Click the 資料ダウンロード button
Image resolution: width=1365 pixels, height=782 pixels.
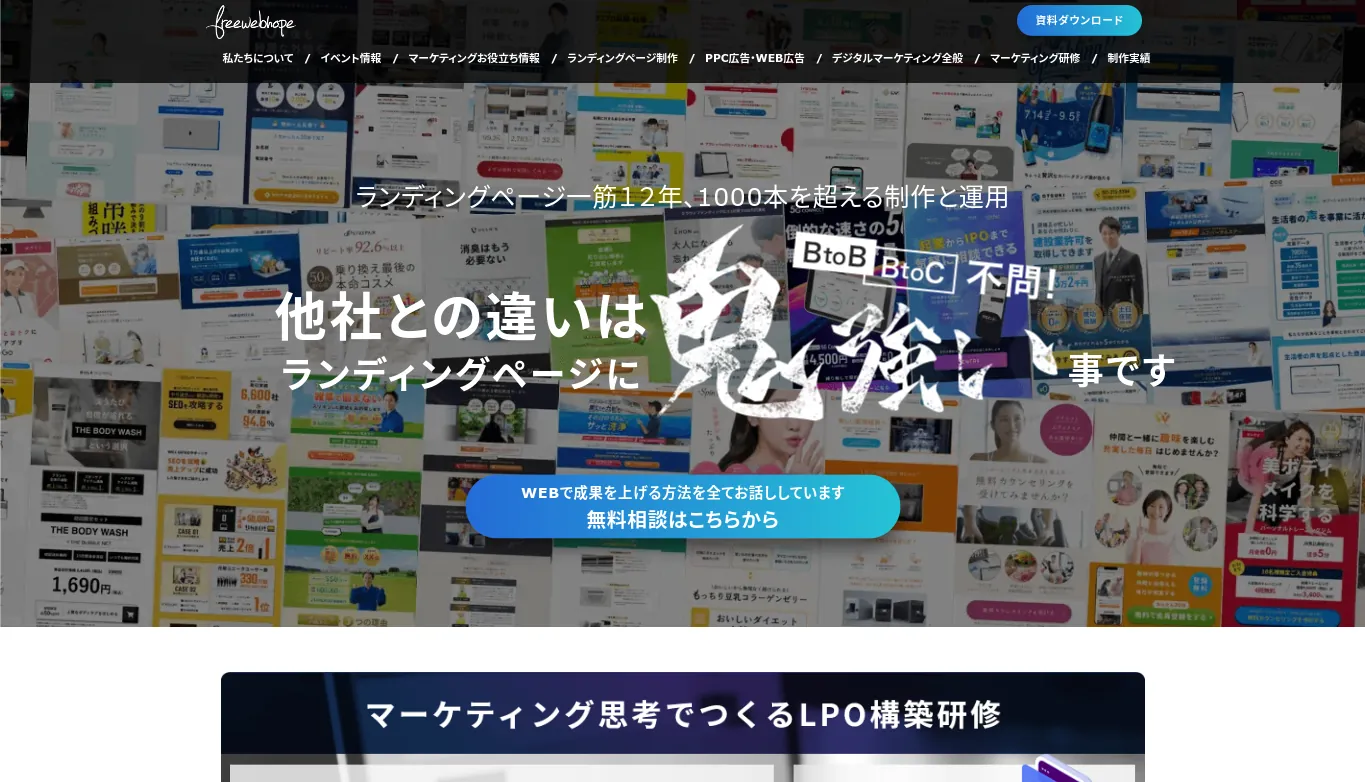pyautogui.click(x=1079, y=20)
